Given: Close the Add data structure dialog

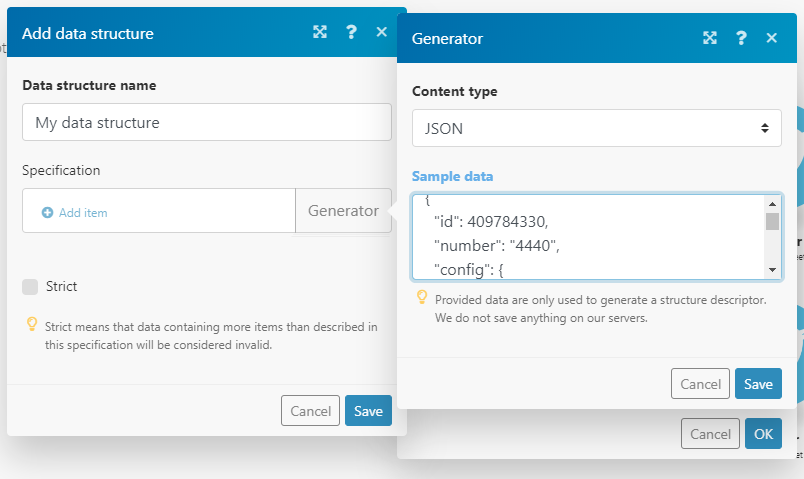Looking at the screenshot, I should tap(381, 32).
